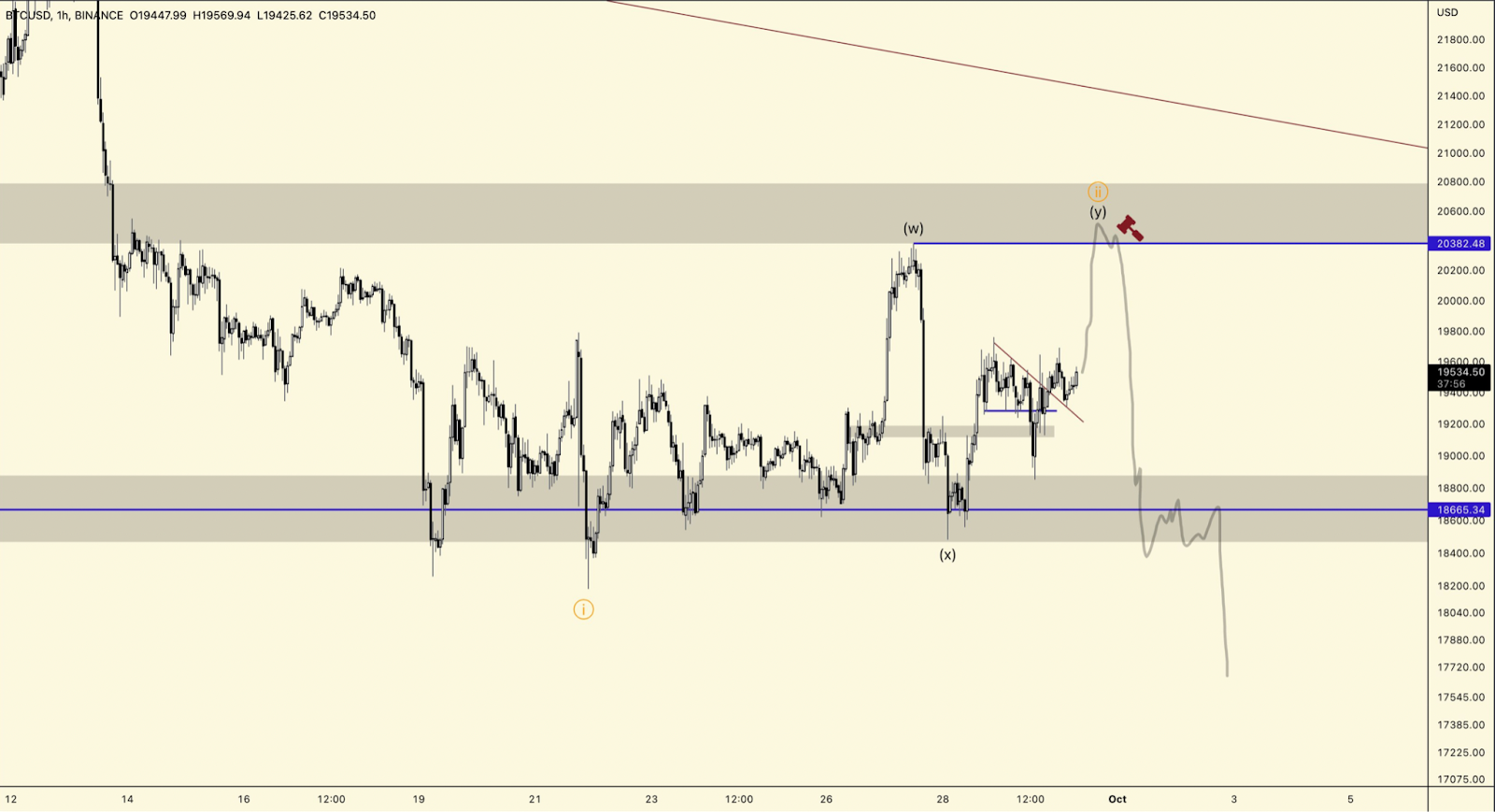
Task: Click the (y) wave label
Action: coord(1098,212)
